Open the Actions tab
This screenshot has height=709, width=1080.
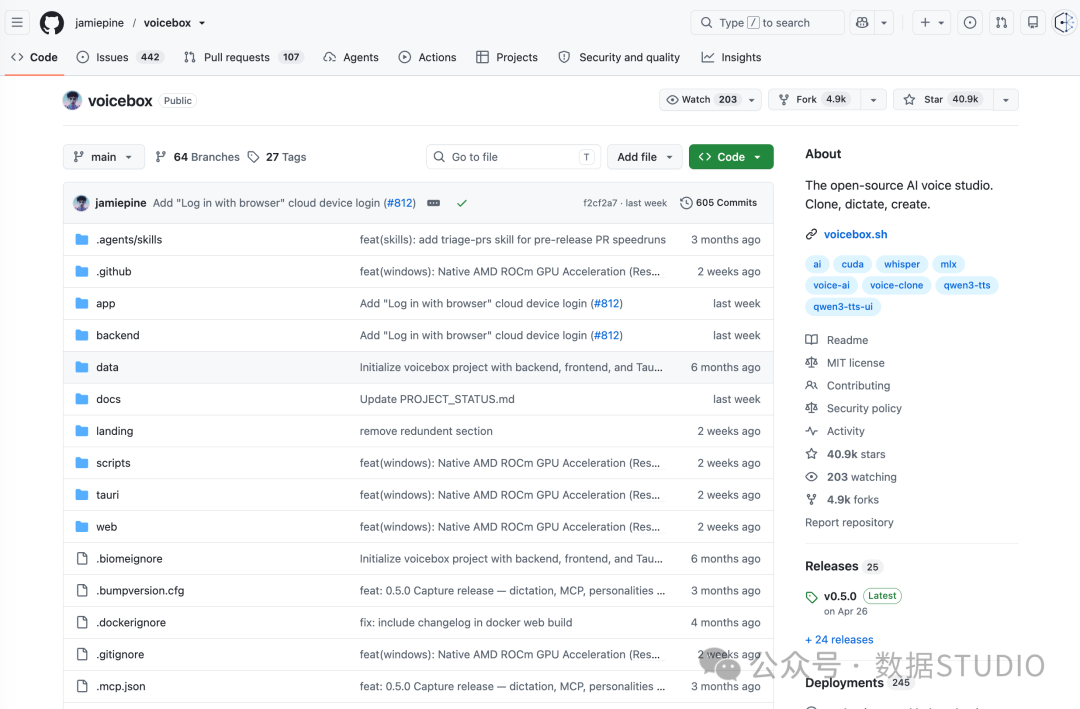(427, 57)
